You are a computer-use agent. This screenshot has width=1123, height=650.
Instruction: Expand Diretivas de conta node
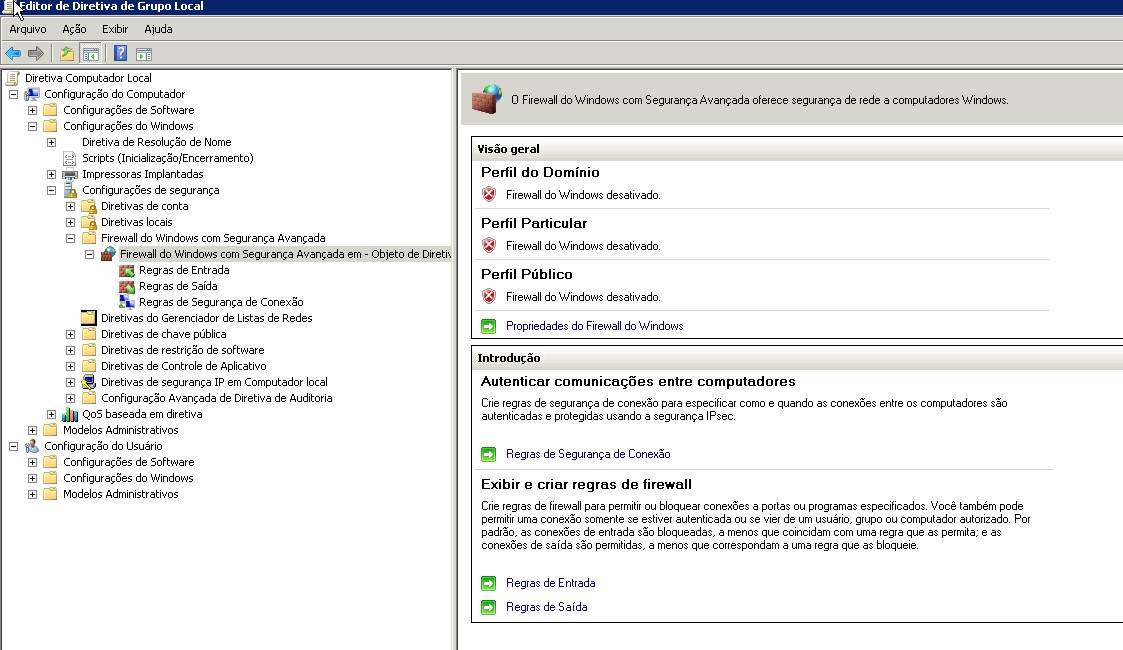70,206
